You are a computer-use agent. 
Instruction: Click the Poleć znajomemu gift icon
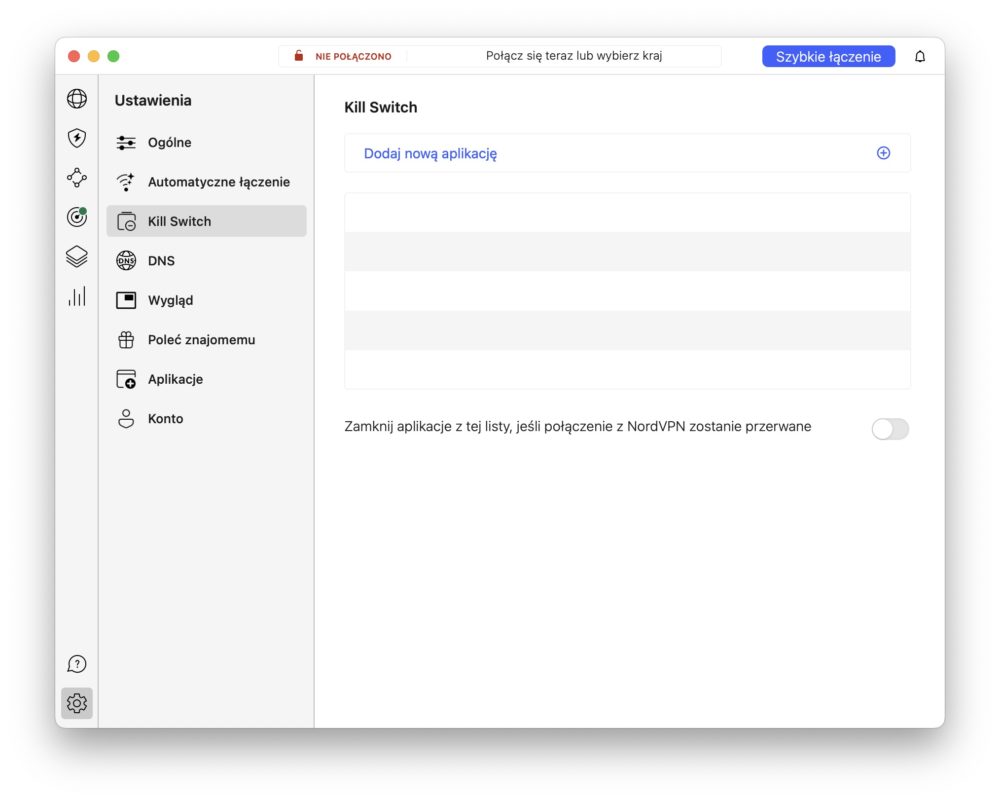(x=126, y=340)
